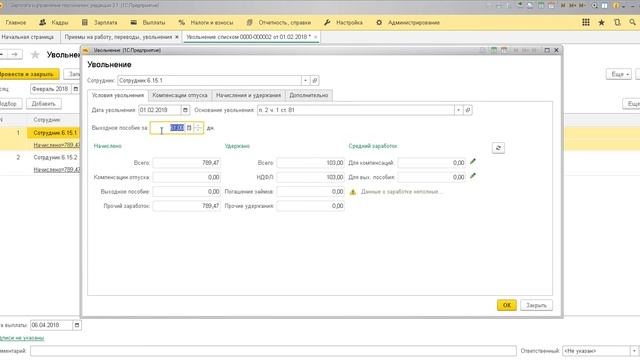640x360 pixels.
Task: Open the Зарплата menu section
Action: (x=100, y=22)
